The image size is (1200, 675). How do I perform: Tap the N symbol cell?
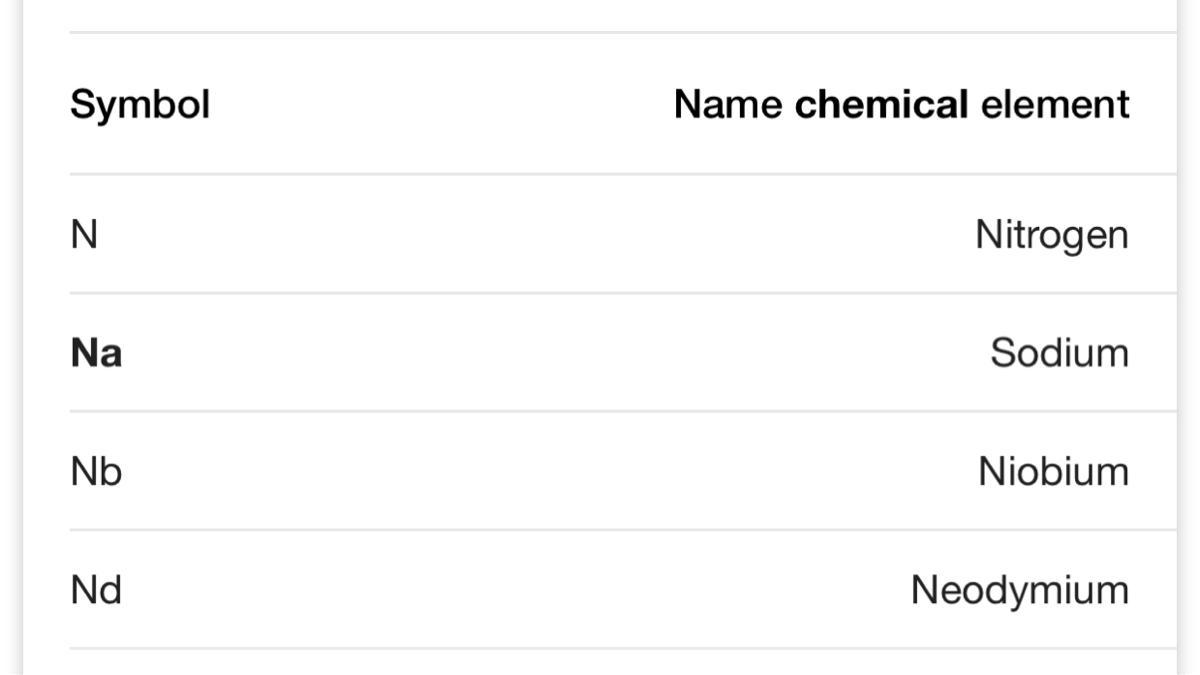click(x=84, y=235)
